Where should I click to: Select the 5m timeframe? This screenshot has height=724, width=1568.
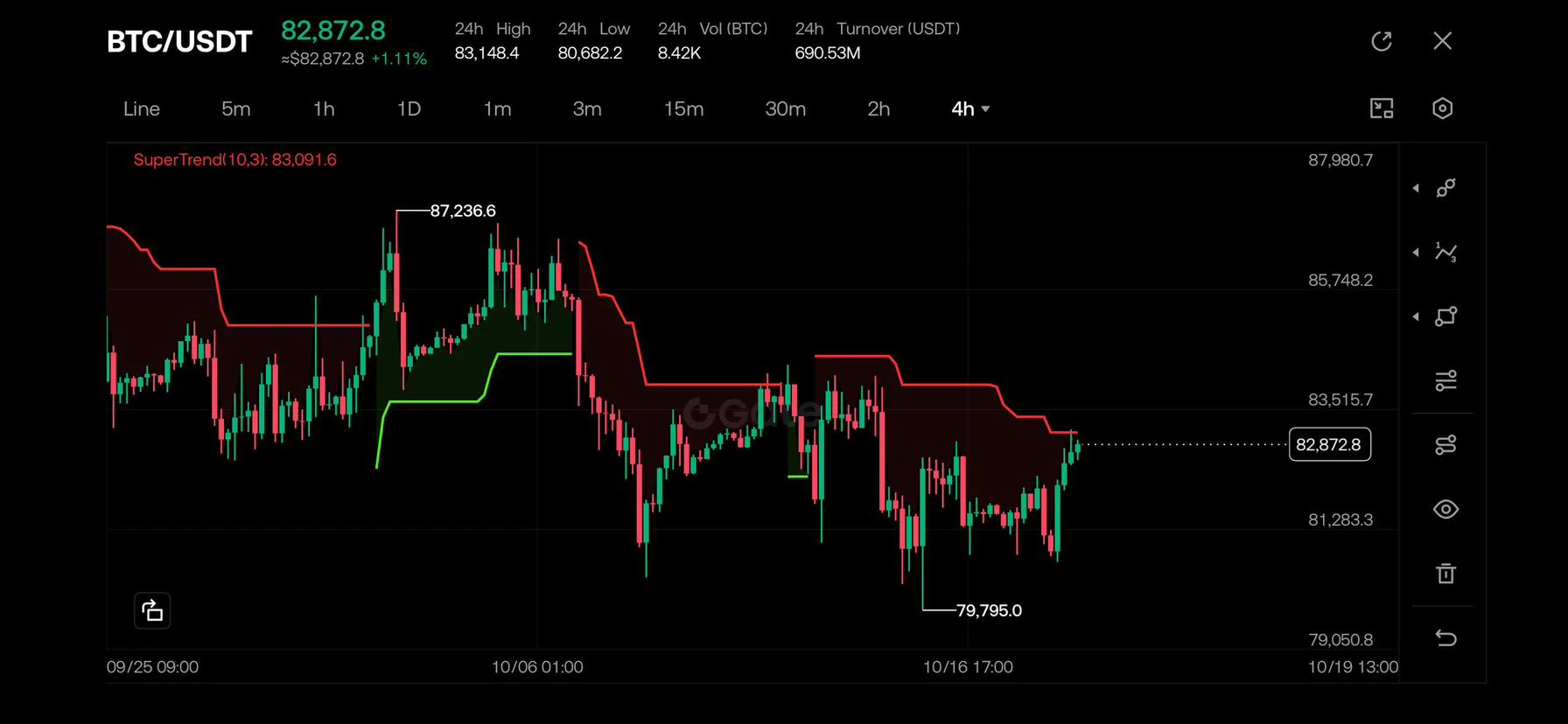tap(236, 108)
